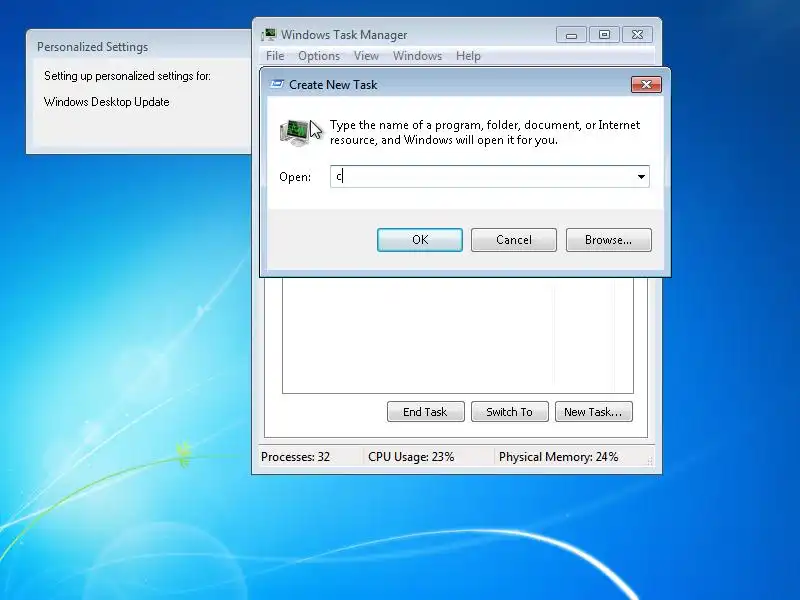Click the Task Manager resize grip corner
Viewport: 800px width, 600px height.
click(x=649, y=461)
